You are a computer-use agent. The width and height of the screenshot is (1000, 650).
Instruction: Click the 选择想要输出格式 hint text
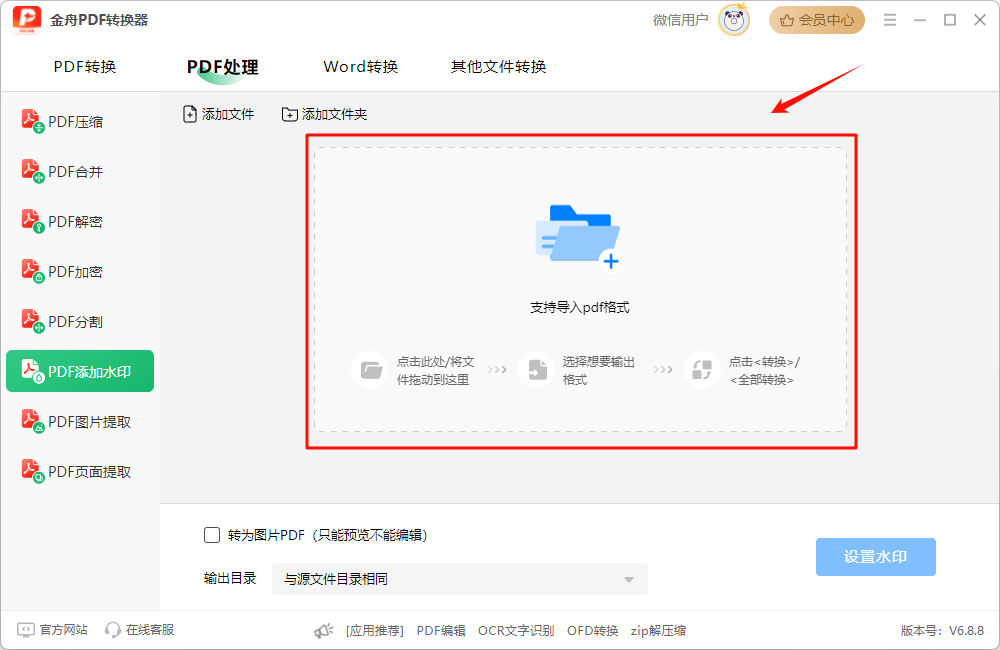(598, 371)
